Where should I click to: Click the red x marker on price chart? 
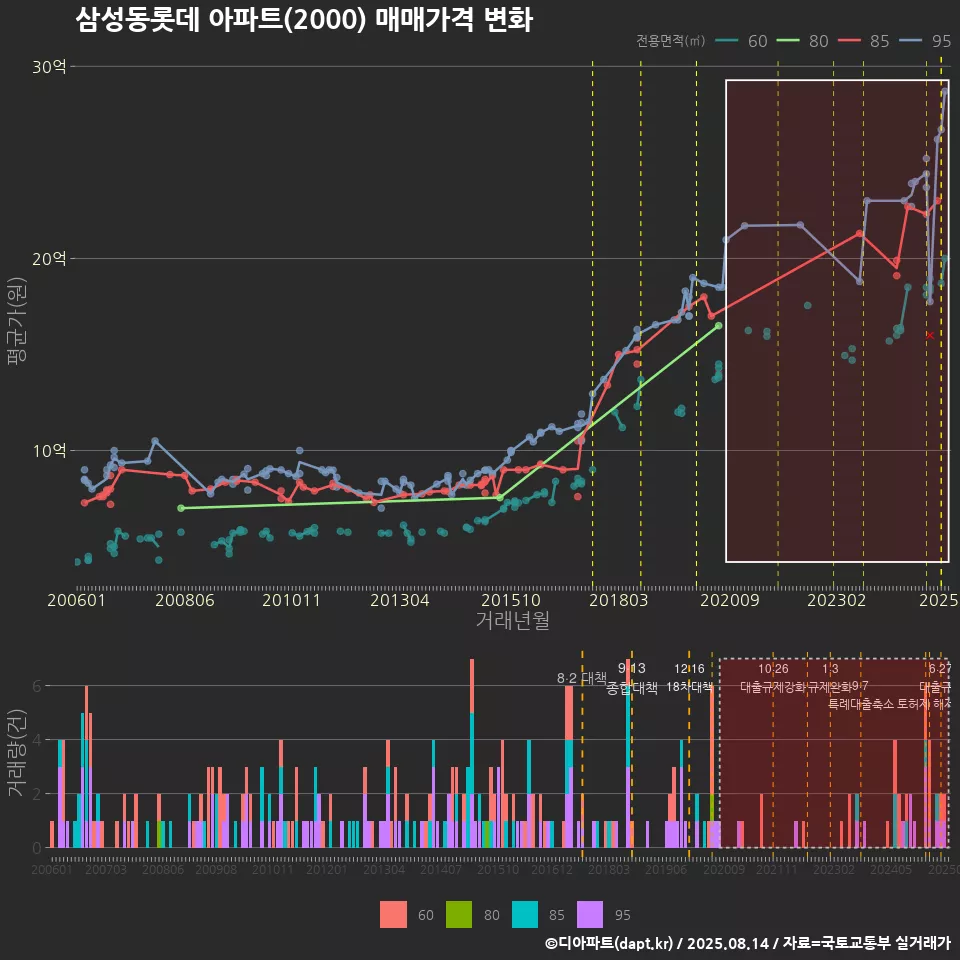coord(930,336)
